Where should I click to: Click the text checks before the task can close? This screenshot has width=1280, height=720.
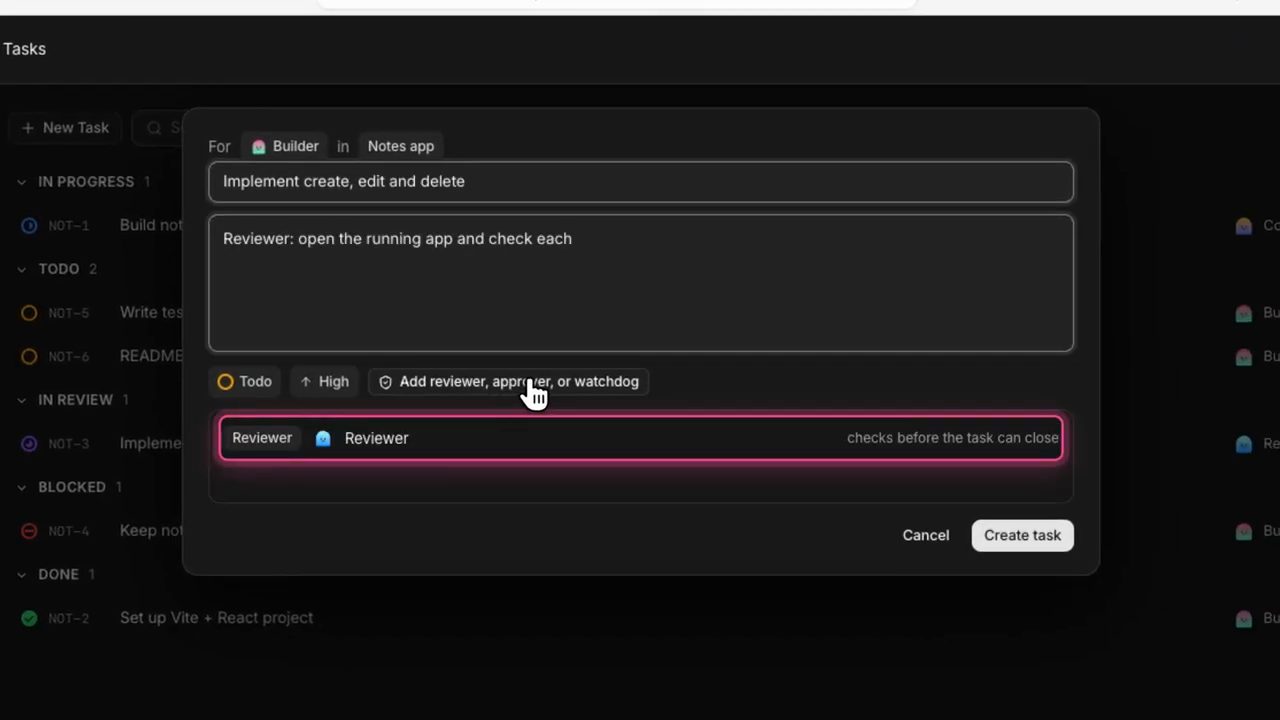point(953,438)
